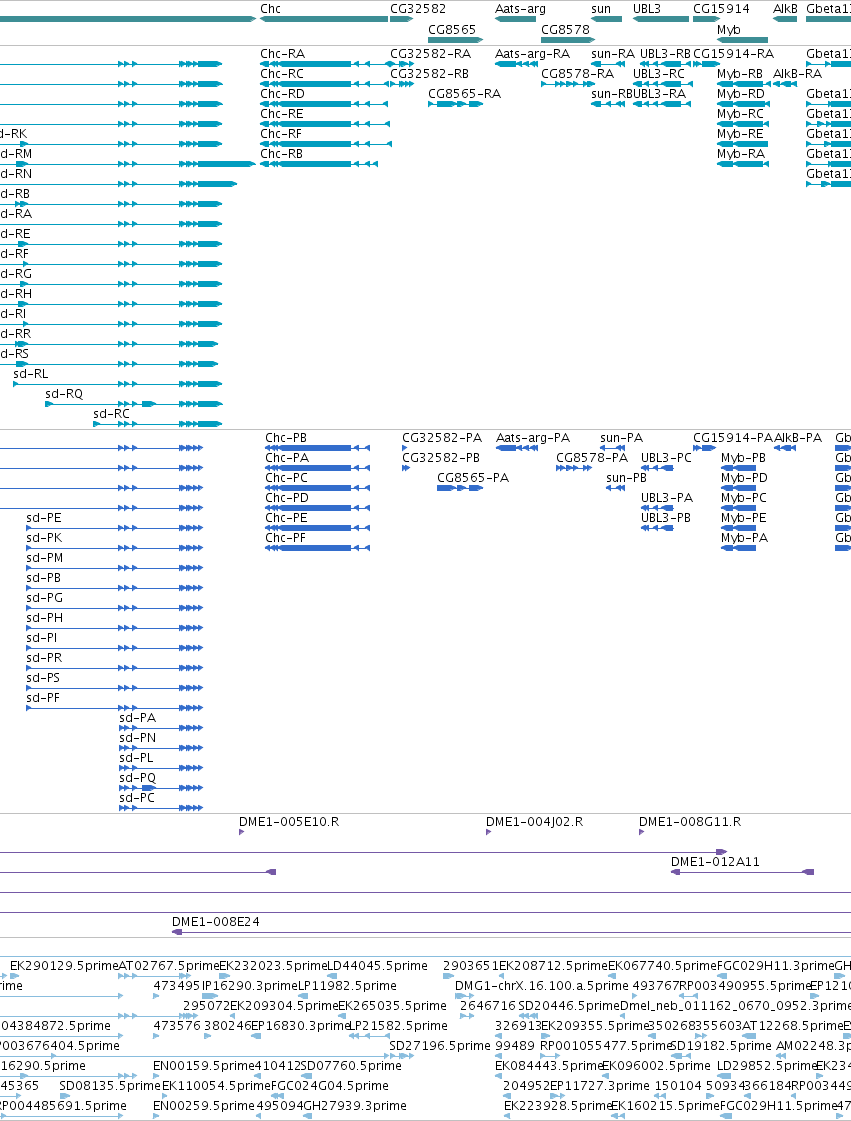Click transcript CG8578-RA
851x1121 pixels.
tap(568, 84)
